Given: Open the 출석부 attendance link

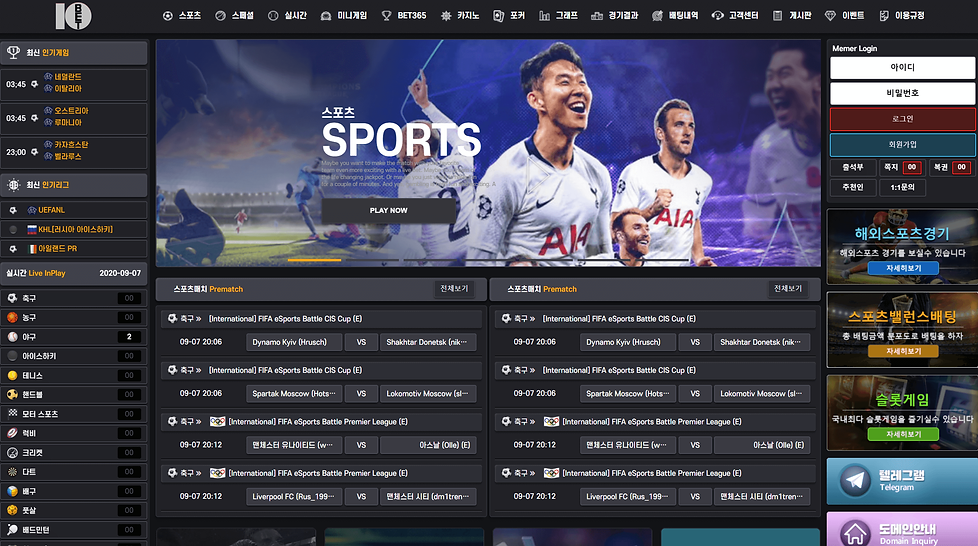Looking at the screenshot, I should pyautogui.click(x=853, y=167).
